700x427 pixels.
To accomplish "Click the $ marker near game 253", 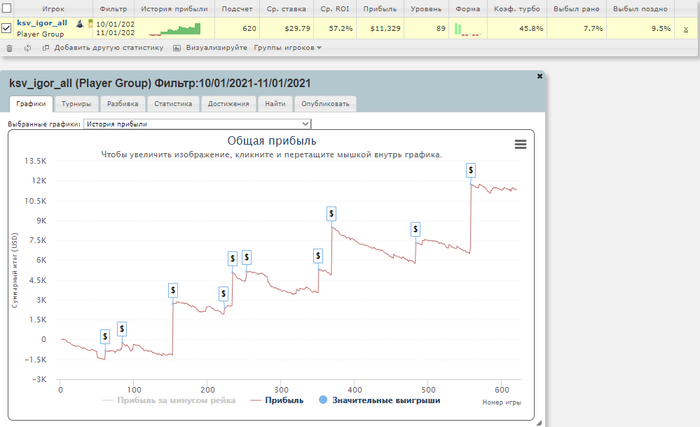I will tap(246, 257).
